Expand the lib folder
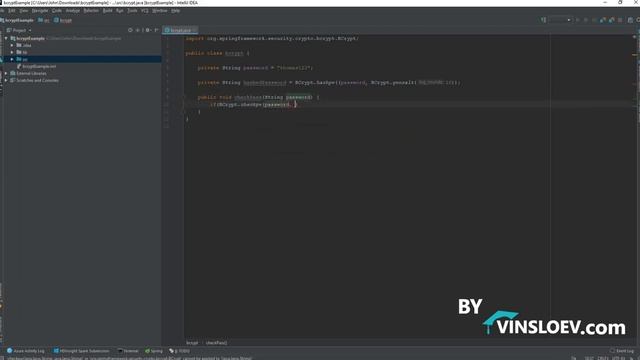The image size is (640, 360). (x=12, y=52)
